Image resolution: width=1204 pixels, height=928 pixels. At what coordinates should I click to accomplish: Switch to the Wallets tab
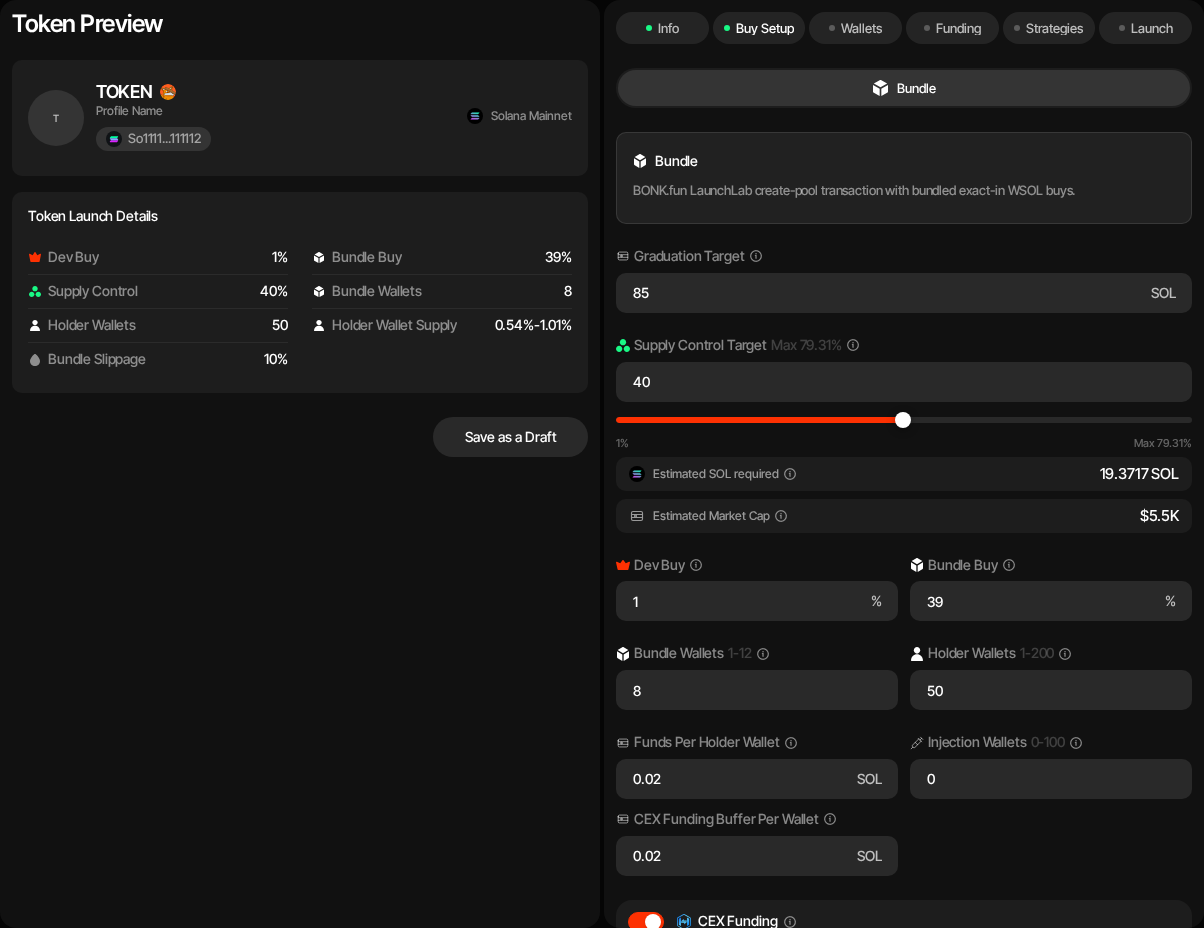(x=855, y=28)
